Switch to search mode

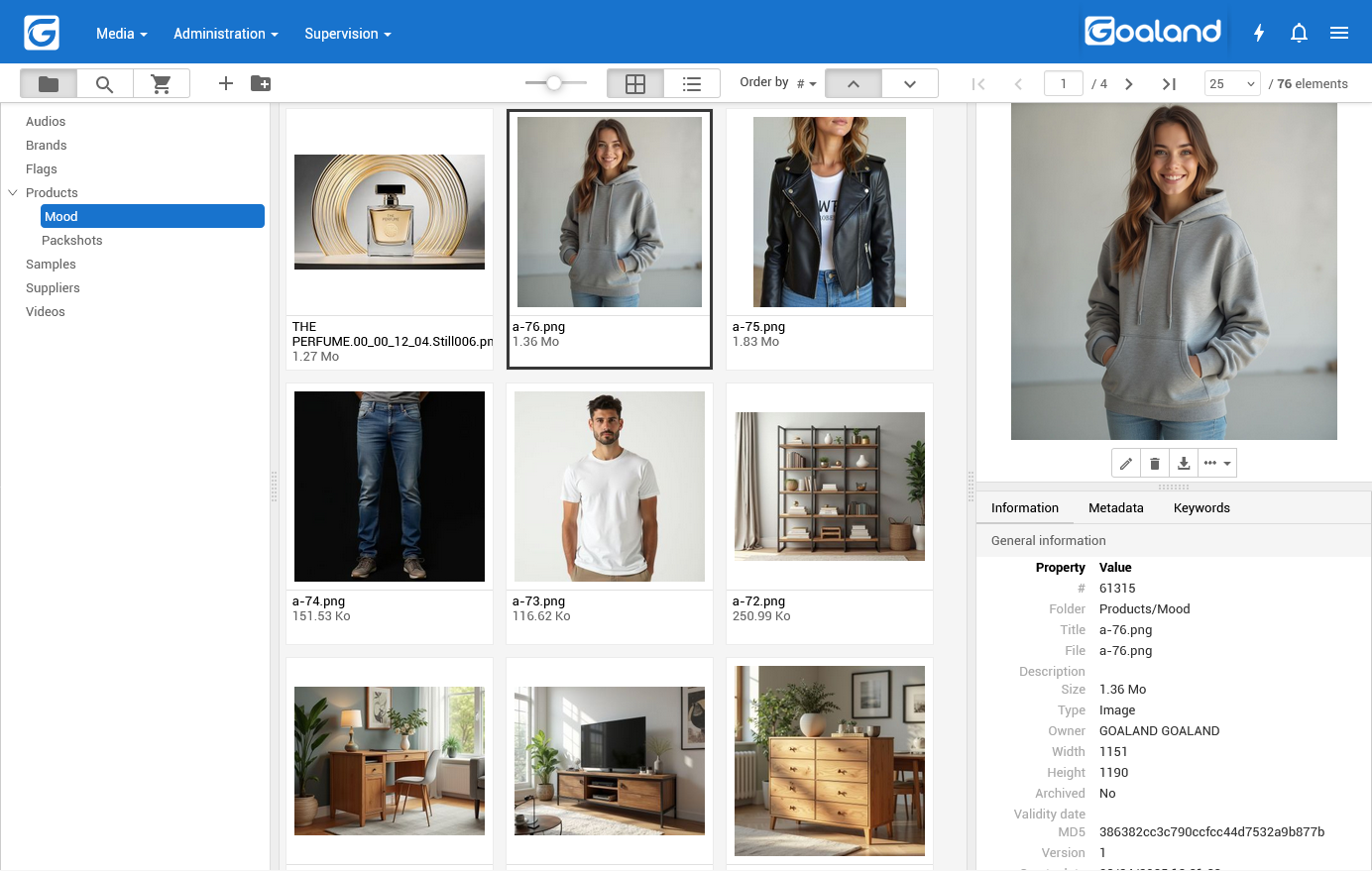tap(104, 83)
